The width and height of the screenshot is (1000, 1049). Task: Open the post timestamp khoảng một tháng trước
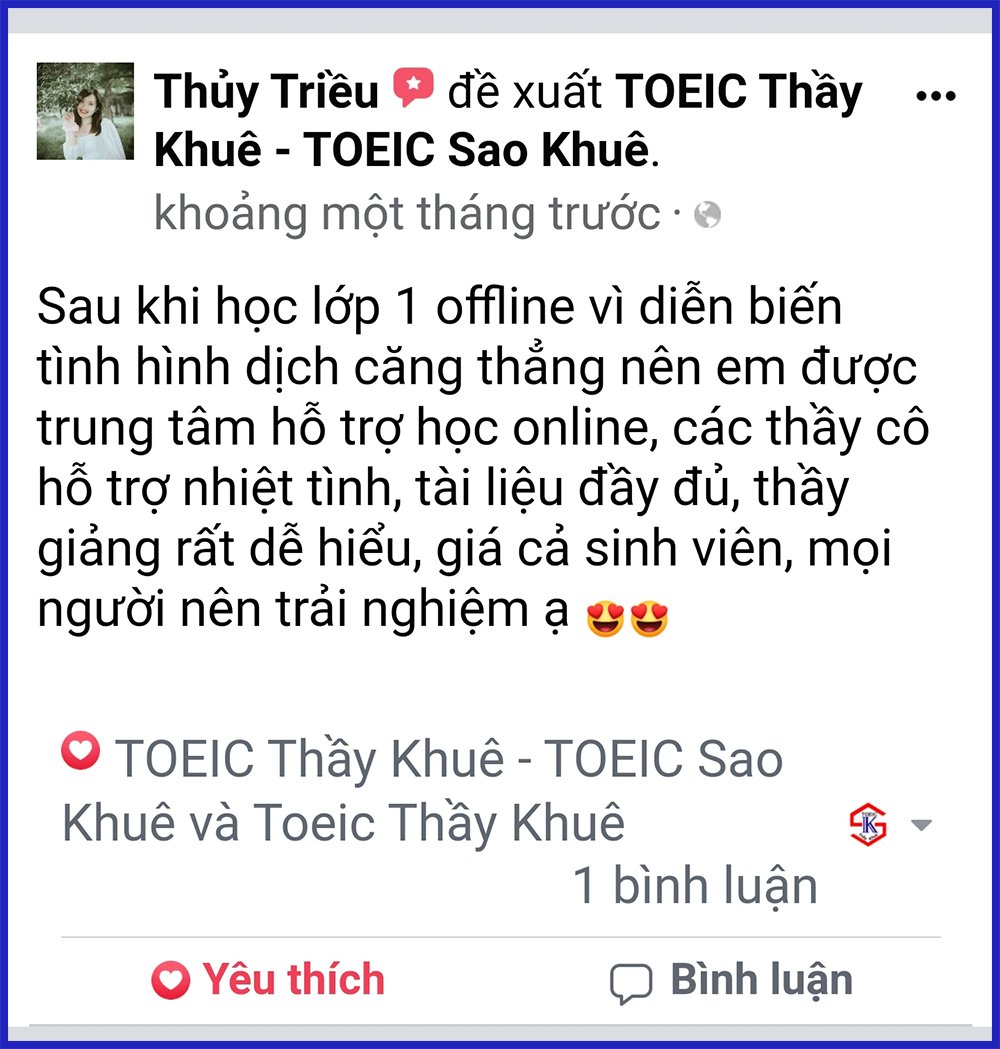coord(407,214)
